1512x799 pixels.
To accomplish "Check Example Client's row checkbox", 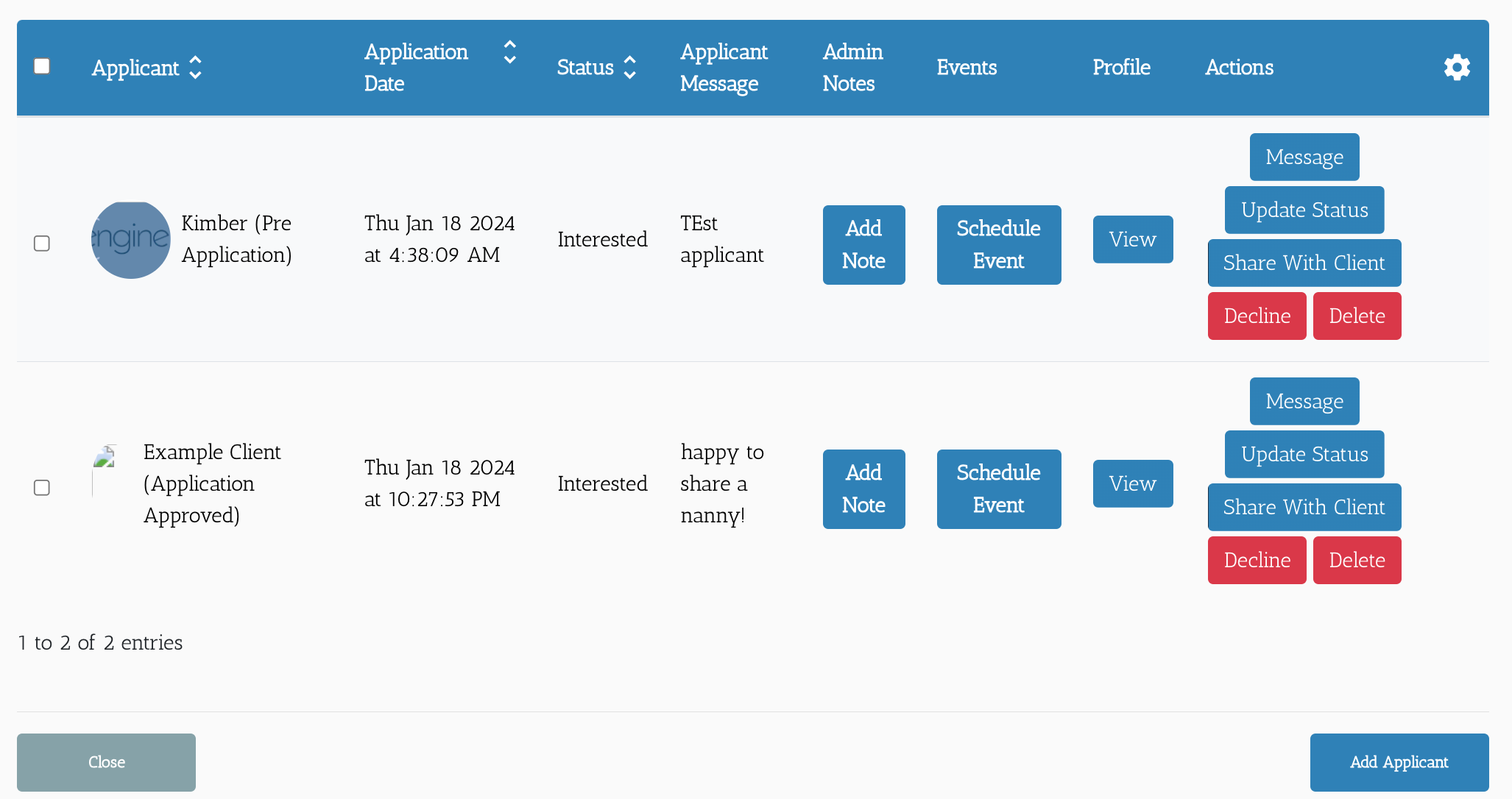I will 42,488.
